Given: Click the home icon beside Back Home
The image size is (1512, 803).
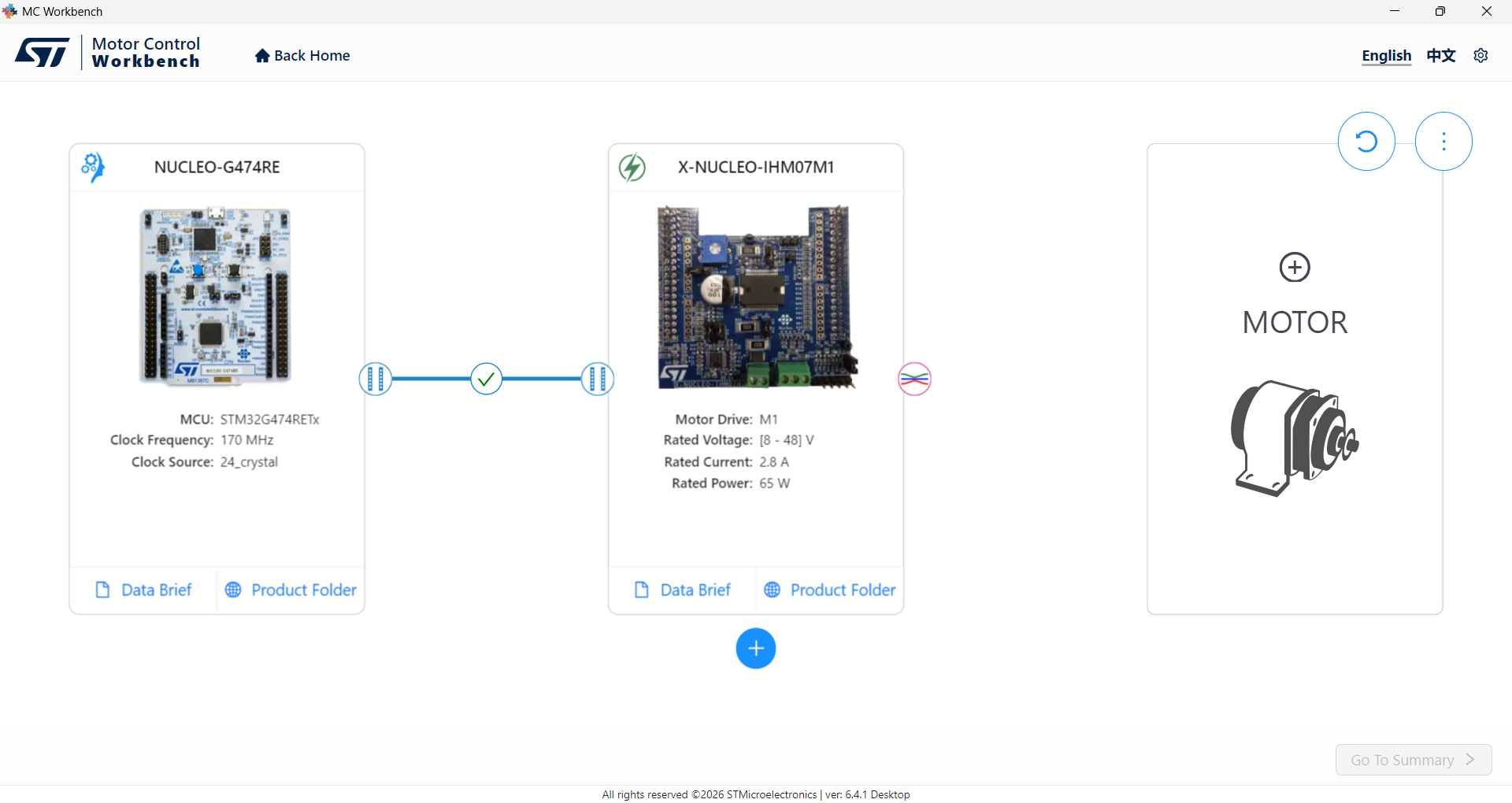Looking at the screenshot, I should click(262, 56).
